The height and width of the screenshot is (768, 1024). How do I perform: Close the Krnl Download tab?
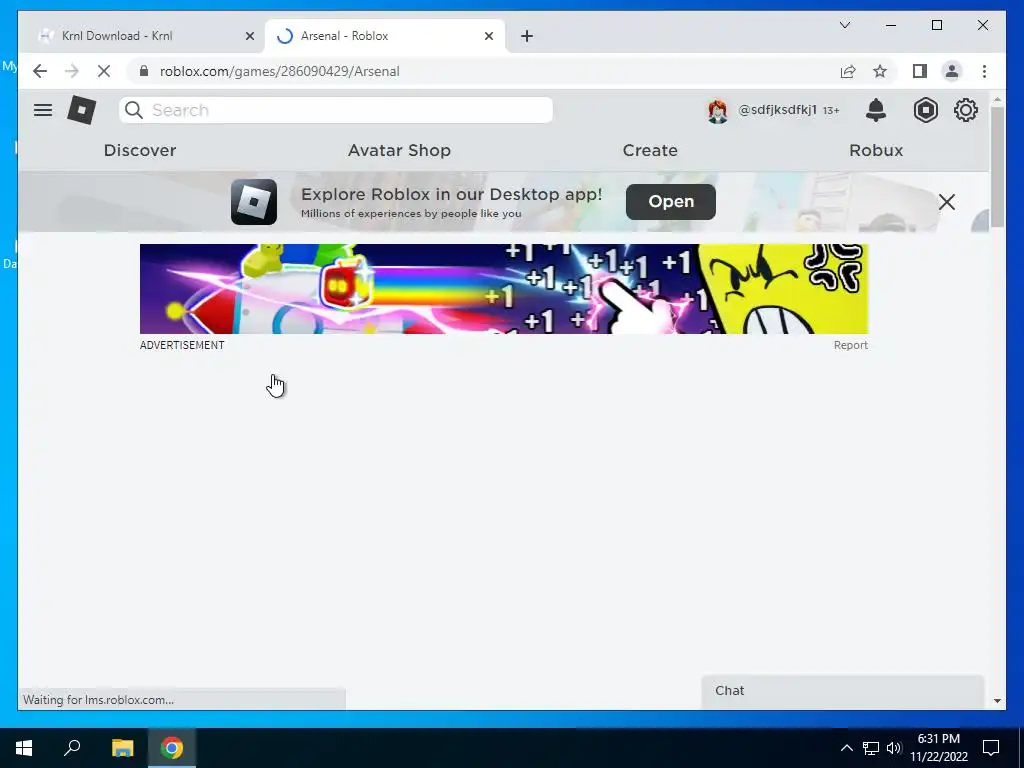(x=249, y=36)
